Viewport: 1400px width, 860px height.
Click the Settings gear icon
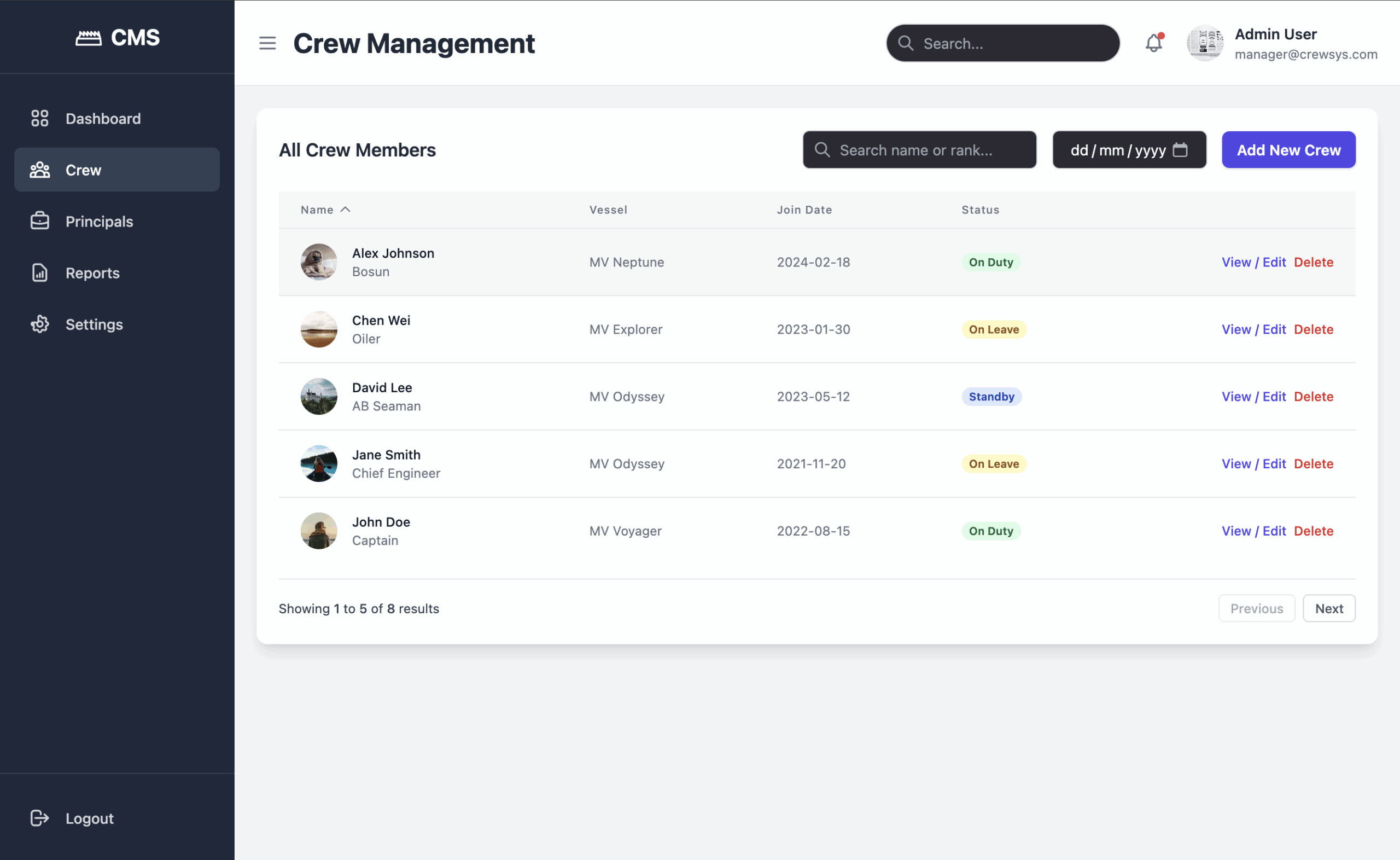39,324
